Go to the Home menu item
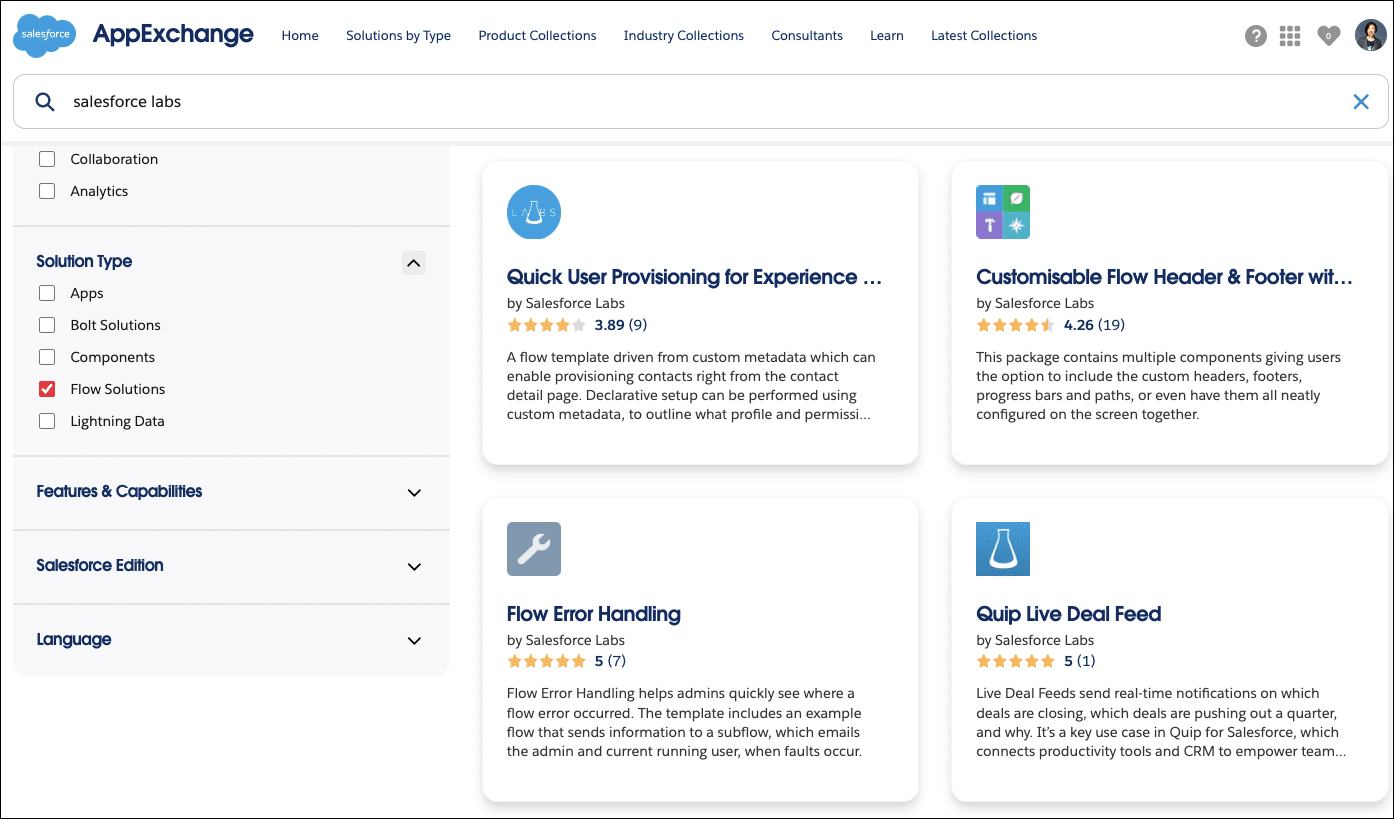 (300, 35)
